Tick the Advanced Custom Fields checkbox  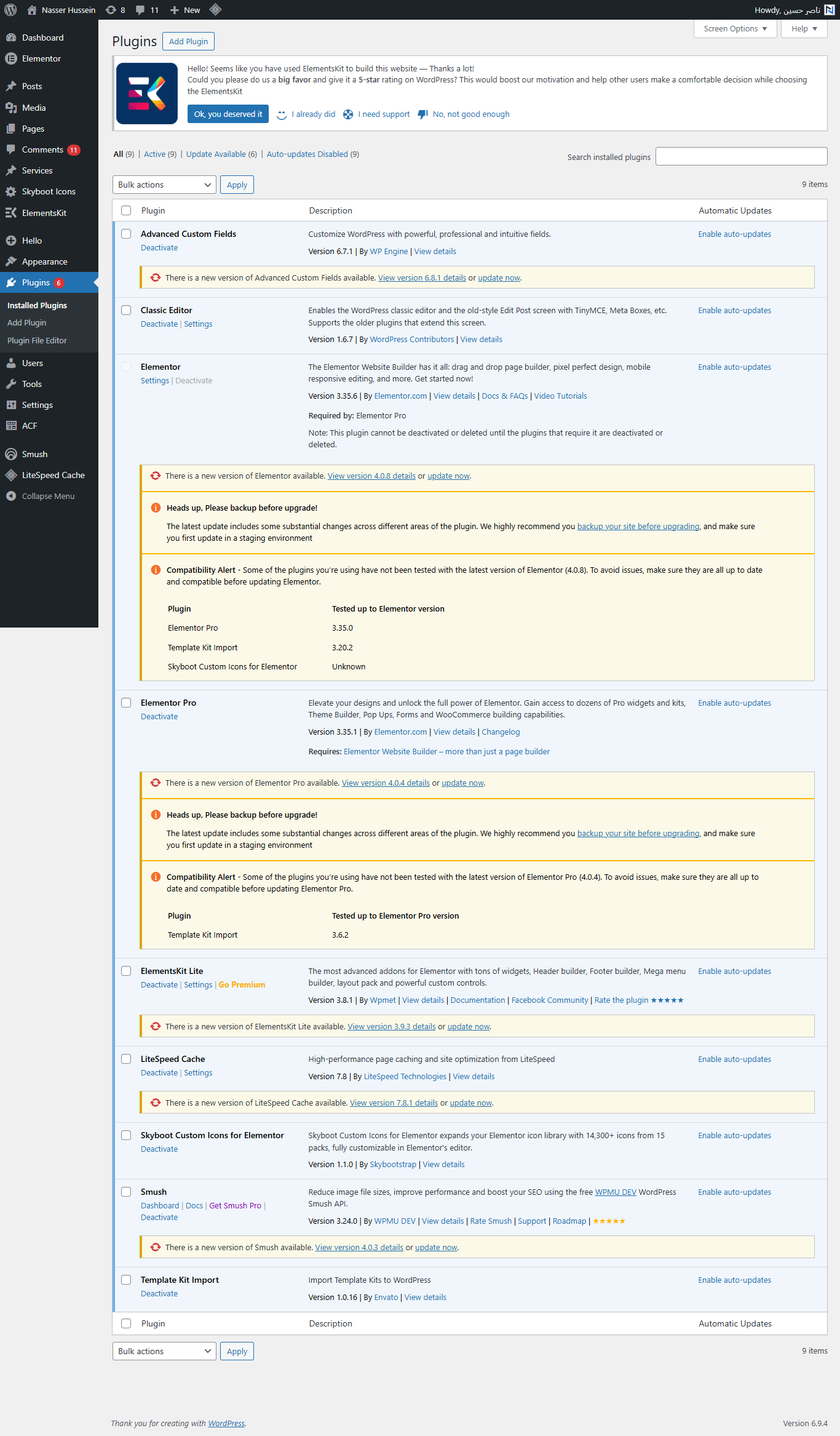coord(126,234)
